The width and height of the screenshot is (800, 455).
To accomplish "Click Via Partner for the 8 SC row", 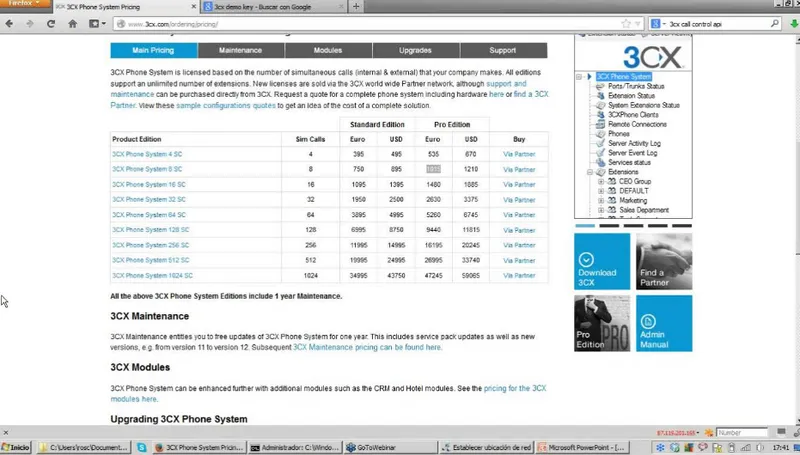I will point(519,169).
